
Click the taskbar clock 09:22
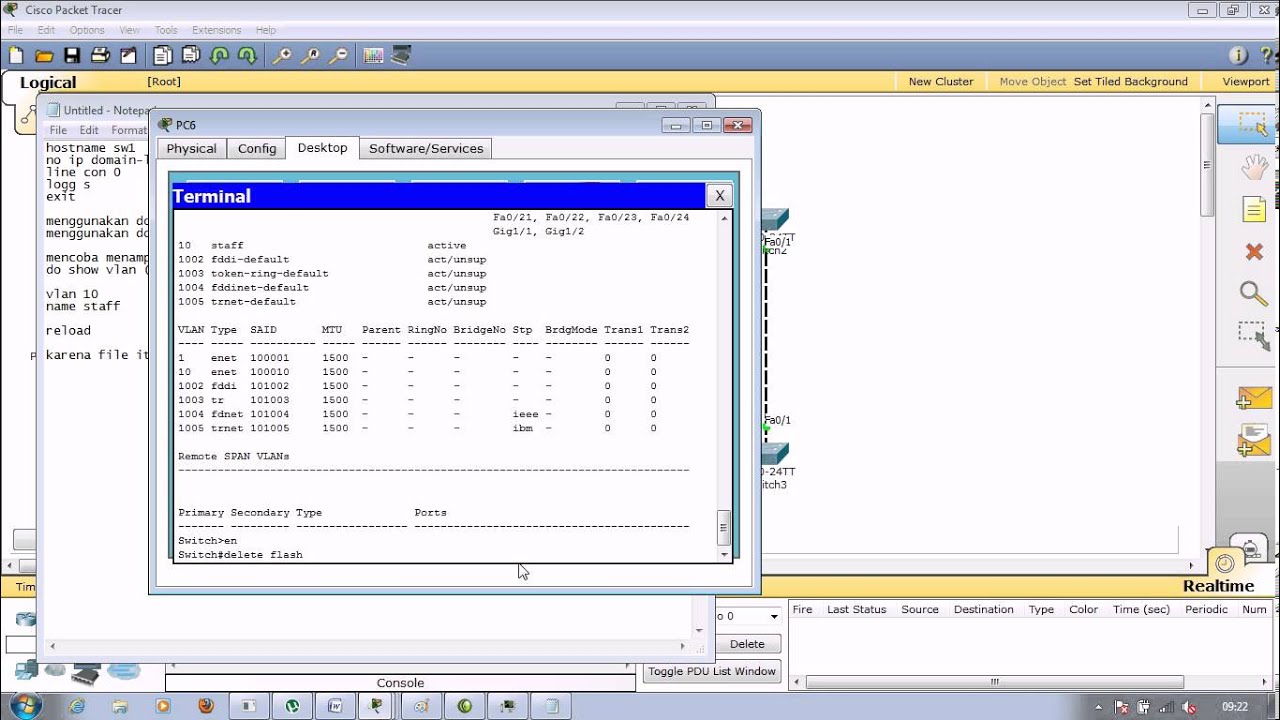click(x=1234, y=706)
